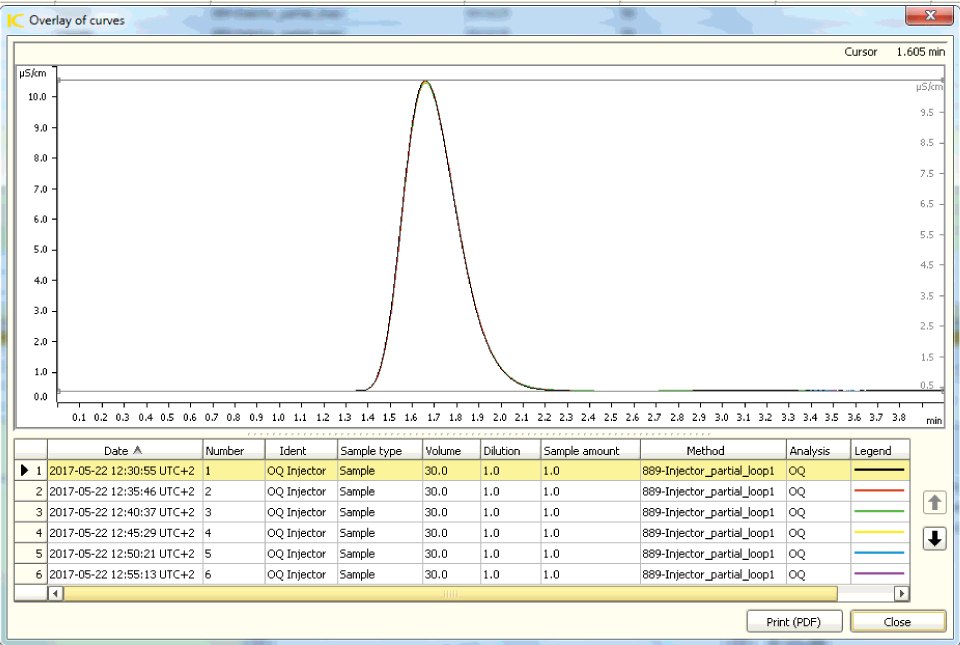
Task: Click the black legend line for curve 1
Action: 878,470
